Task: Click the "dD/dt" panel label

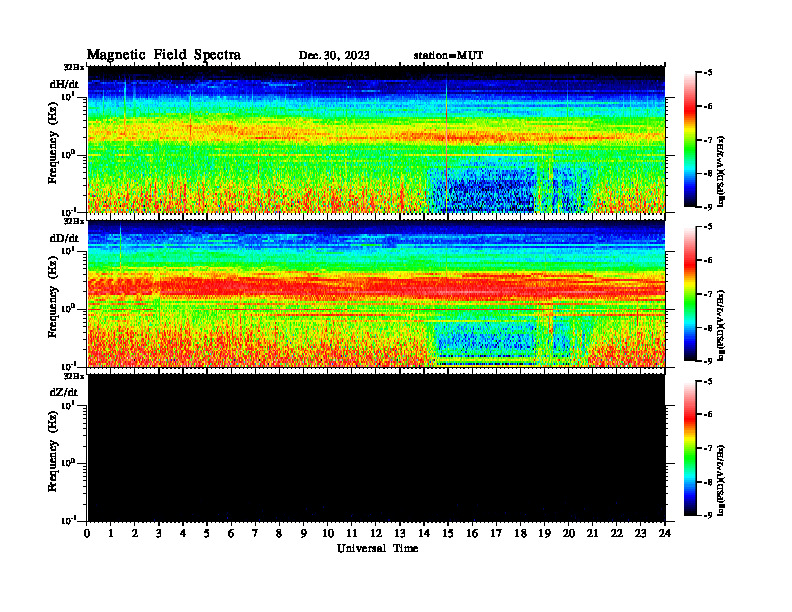Action: pyautogui.click(x=64, y=238)
